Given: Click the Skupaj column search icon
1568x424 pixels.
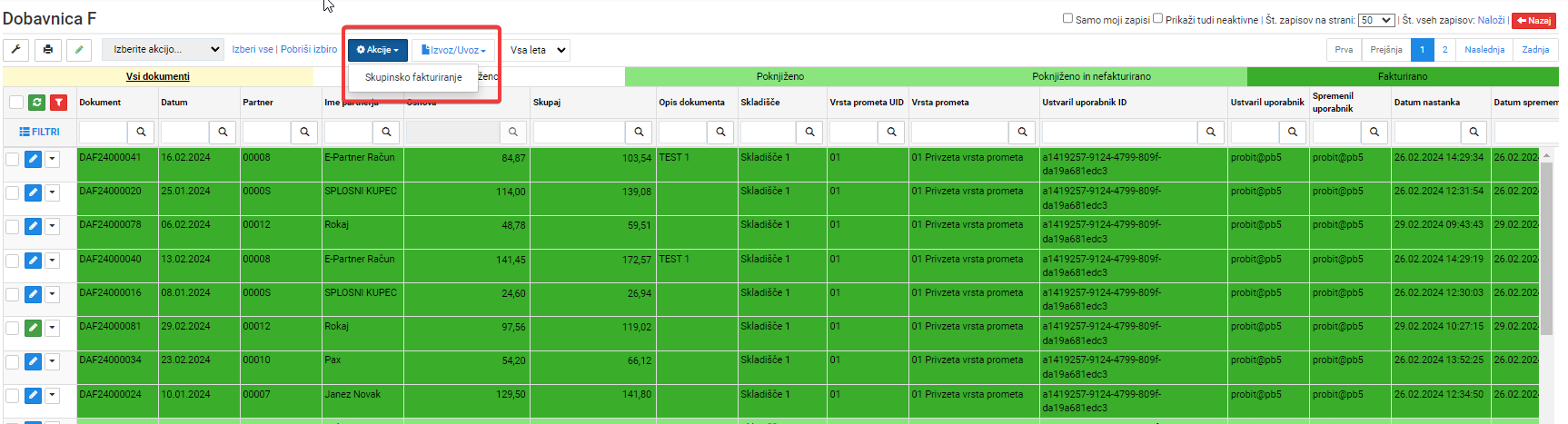Looking at the screenshot, I should (639, 132).
